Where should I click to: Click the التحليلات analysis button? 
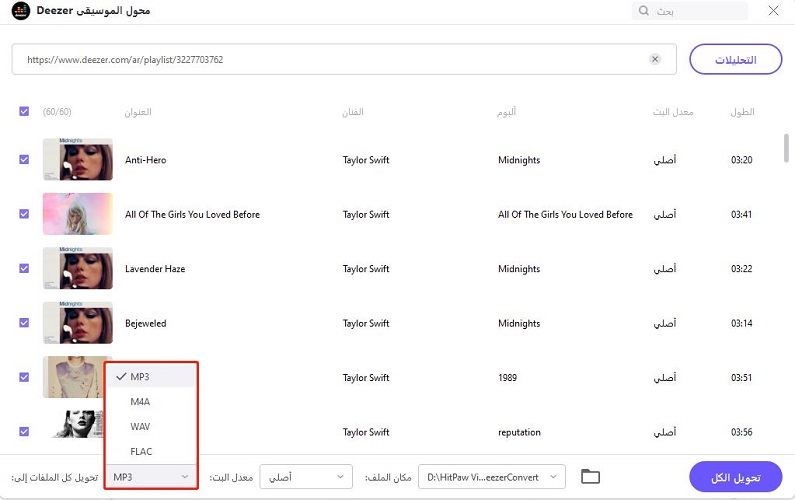tap(735, 59)
